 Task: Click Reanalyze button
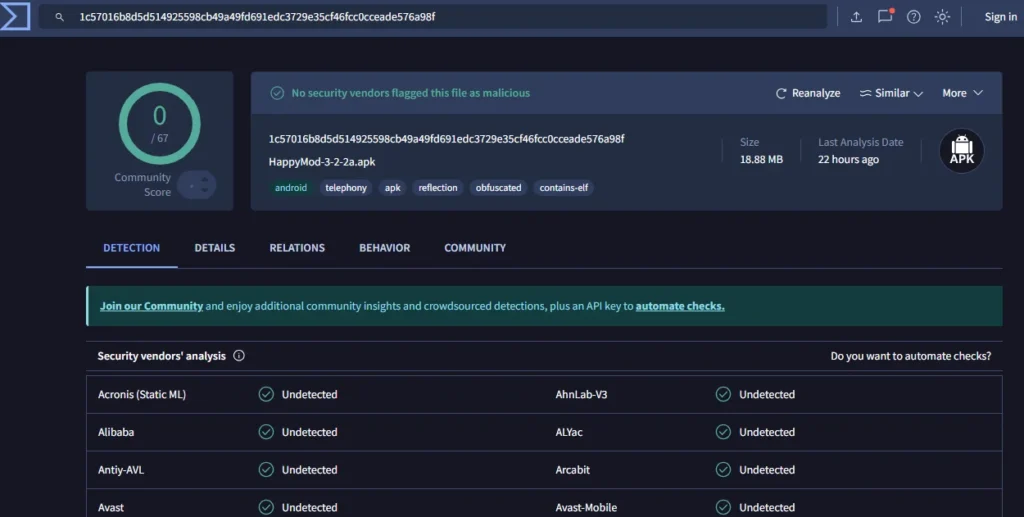click(808, 93)
